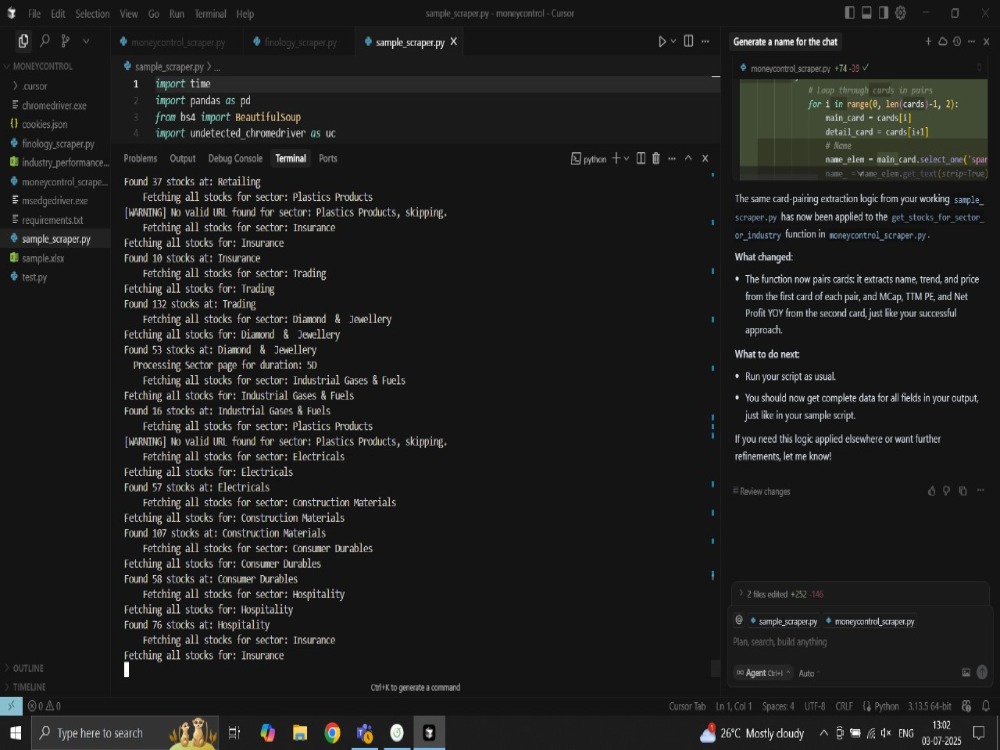The width and height of the screenshot is (1000, 750).
Task: Open cookies.json in the explorer
Action: coord(44,124)
